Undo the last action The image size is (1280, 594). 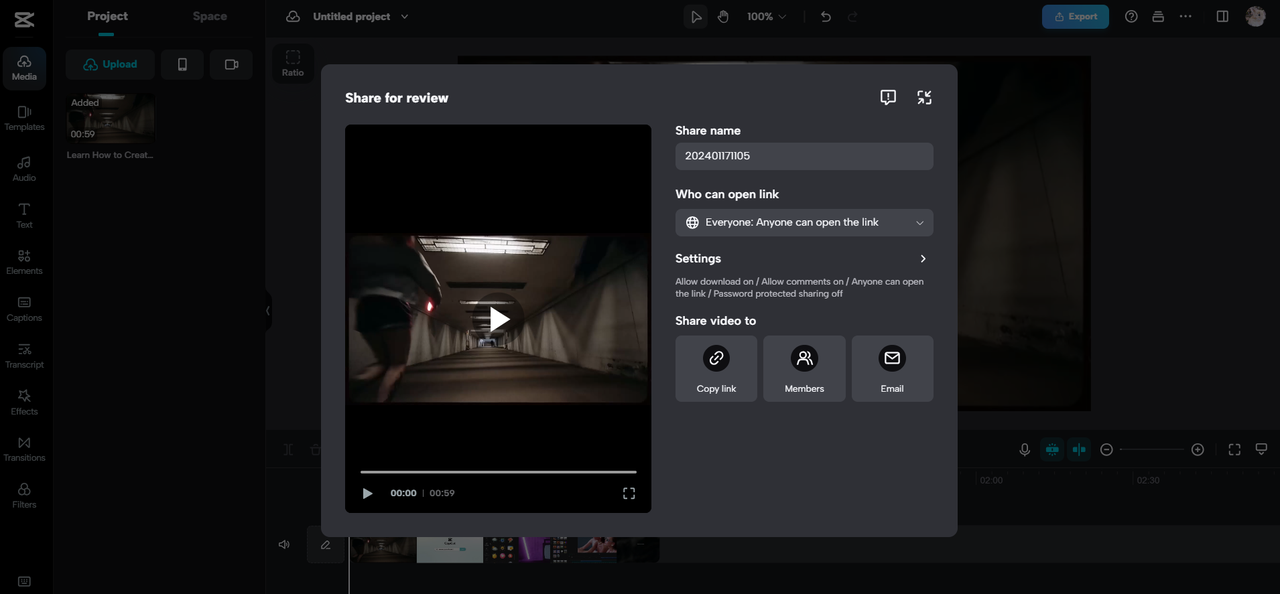[825, 16]
